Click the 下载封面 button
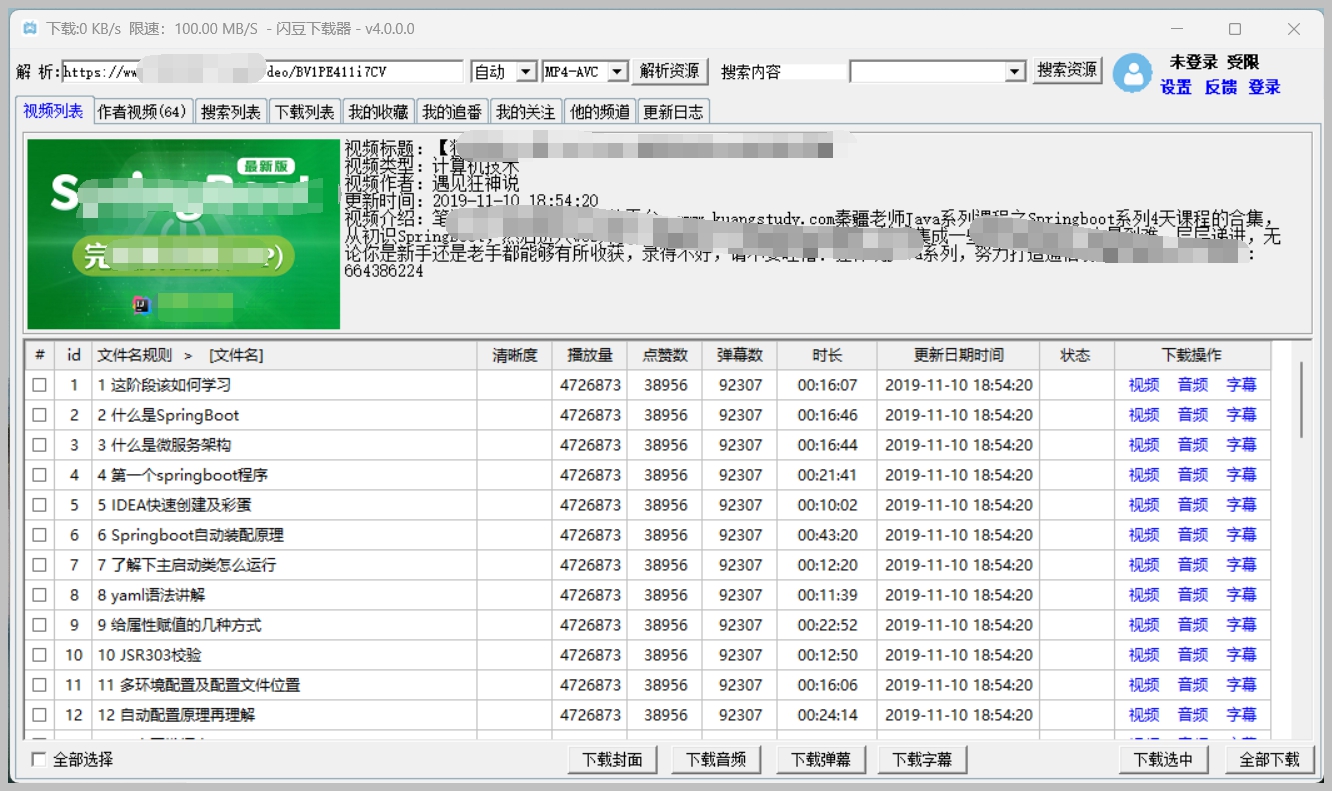This screenshot has width=1332, height=791. [612, 760]
